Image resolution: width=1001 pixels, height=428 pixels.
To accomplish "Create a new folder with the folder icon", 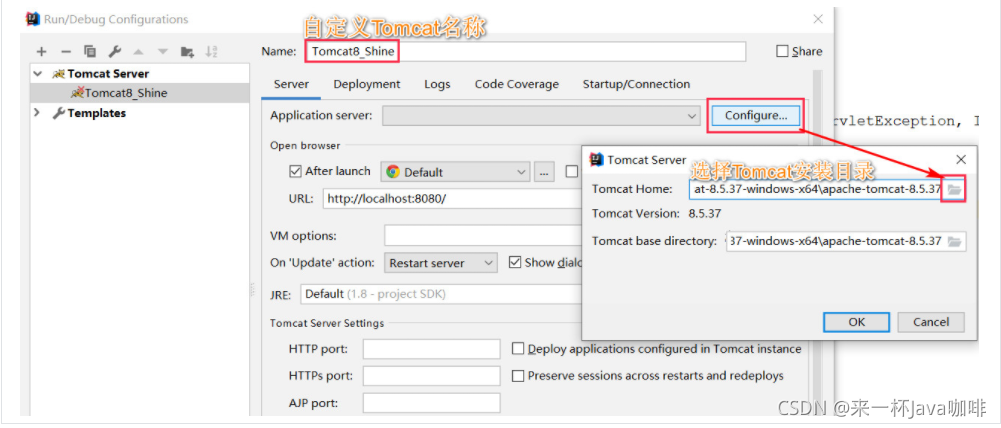I will [x=188, y=52].
